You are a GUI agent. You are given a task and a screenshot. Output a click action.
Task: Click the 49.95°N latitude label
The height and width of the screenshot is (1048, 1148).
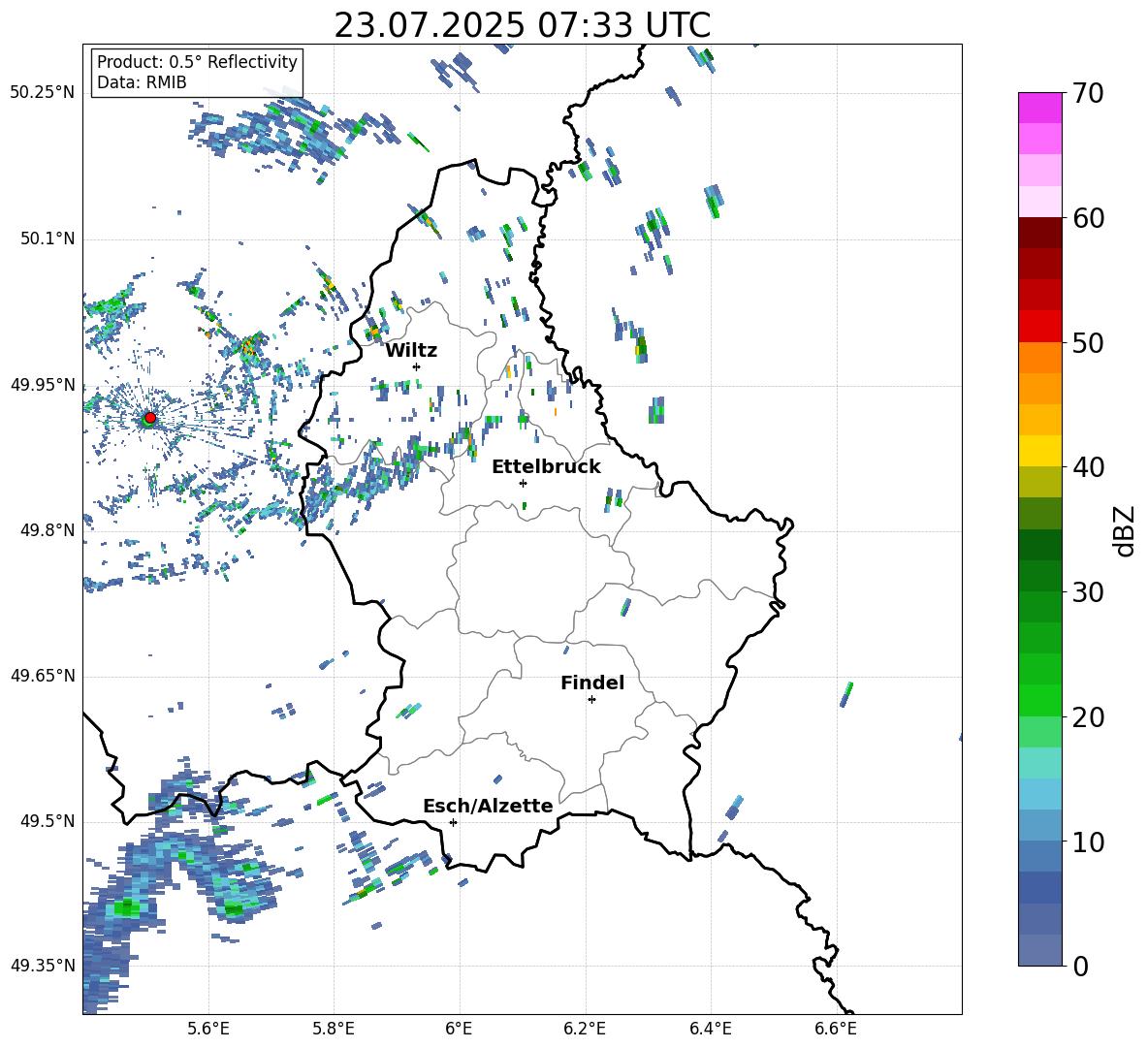click(43, 384)
